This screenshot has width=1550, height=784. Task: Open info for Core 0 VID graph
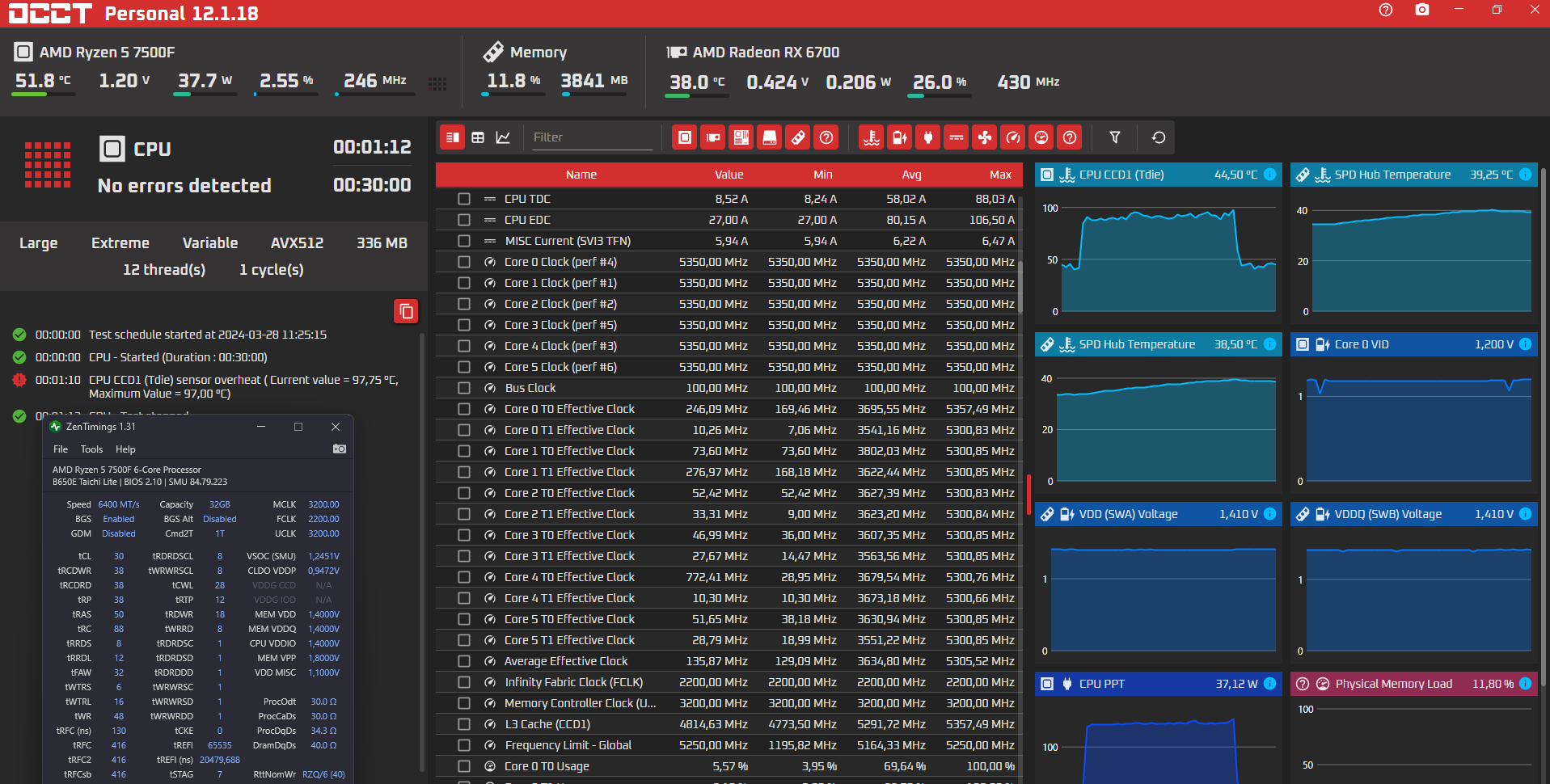(1525, 344)
